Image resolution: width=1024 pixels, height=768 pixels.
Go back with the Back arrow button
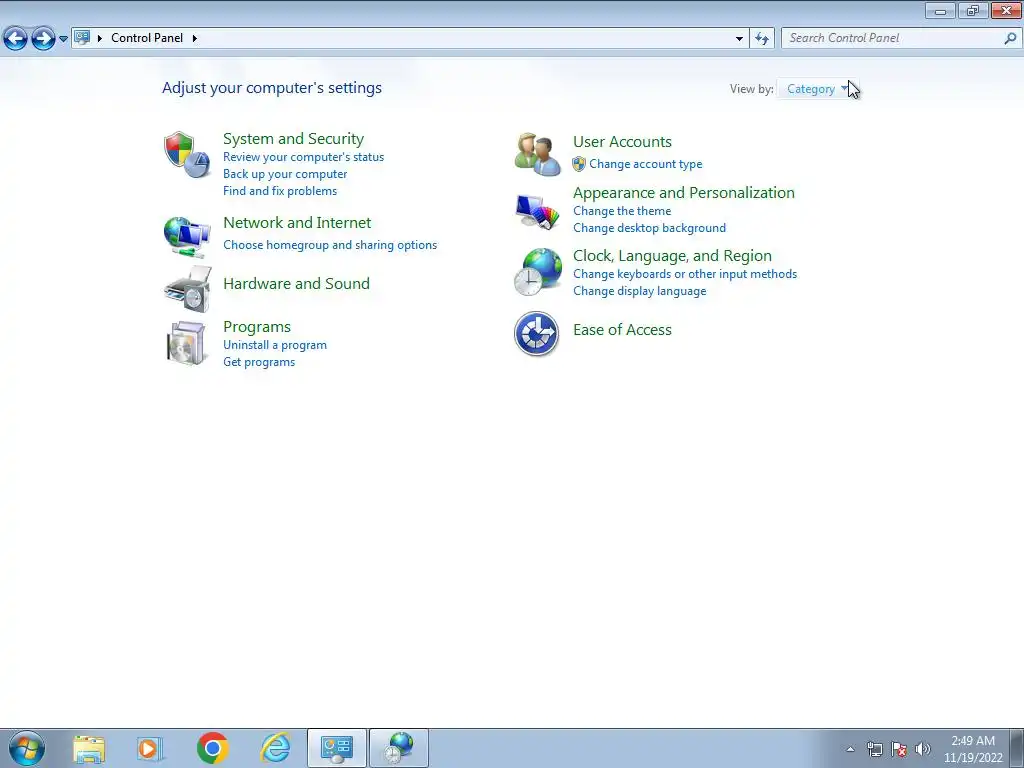tap(15, 39)
